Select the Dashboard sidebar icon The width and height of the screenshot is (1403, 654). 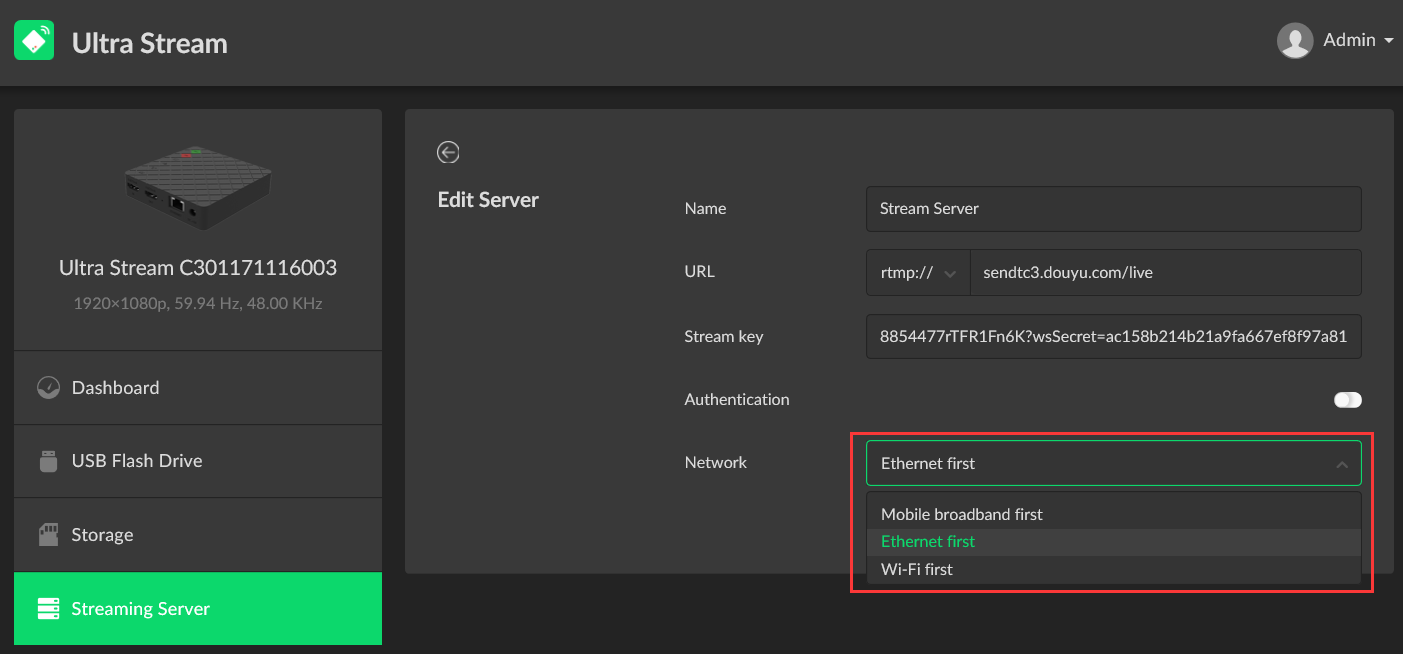tap(48, 387)
